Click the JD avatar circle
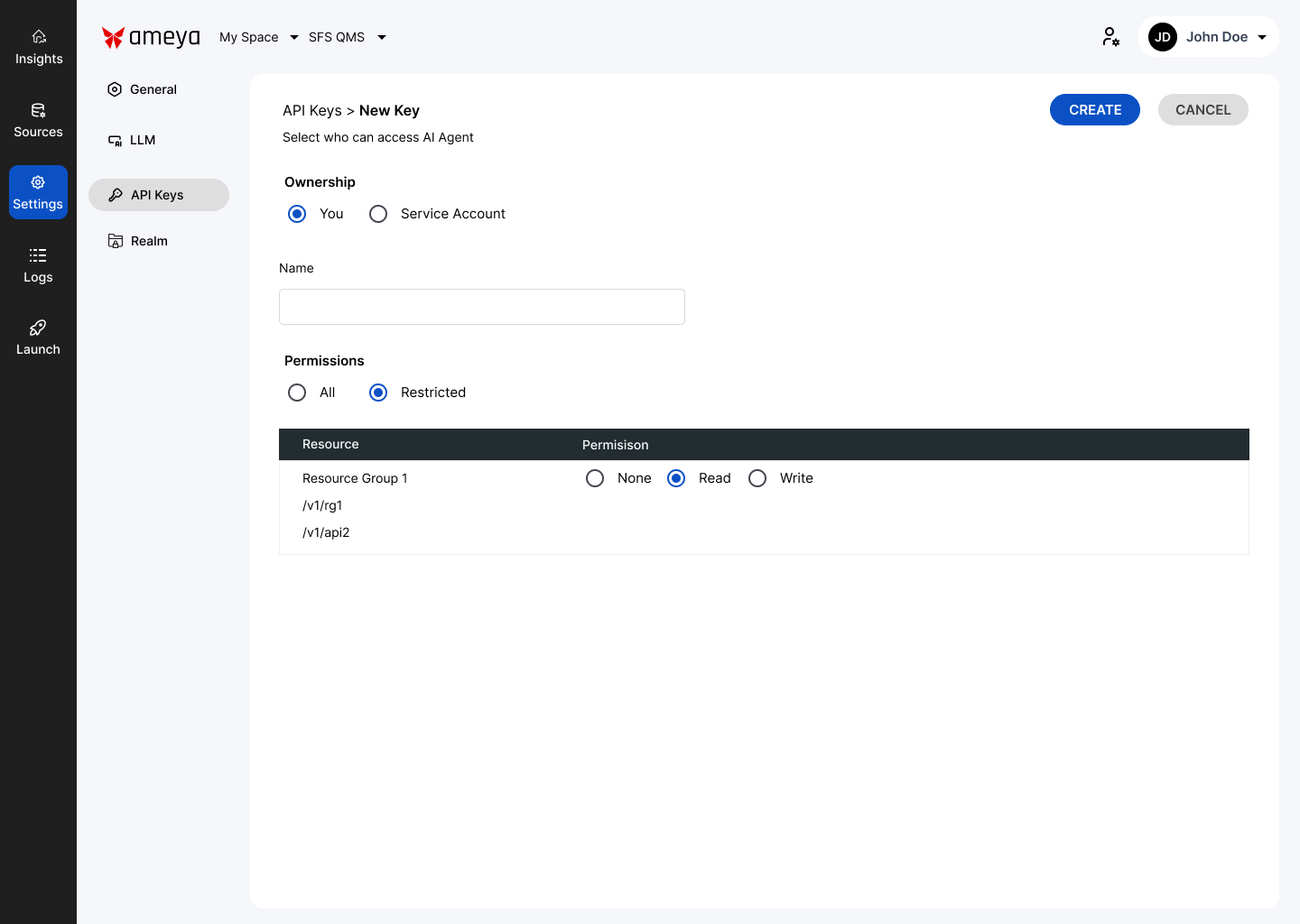This screenshot has width=1300, height=924. pos(1163,37)
